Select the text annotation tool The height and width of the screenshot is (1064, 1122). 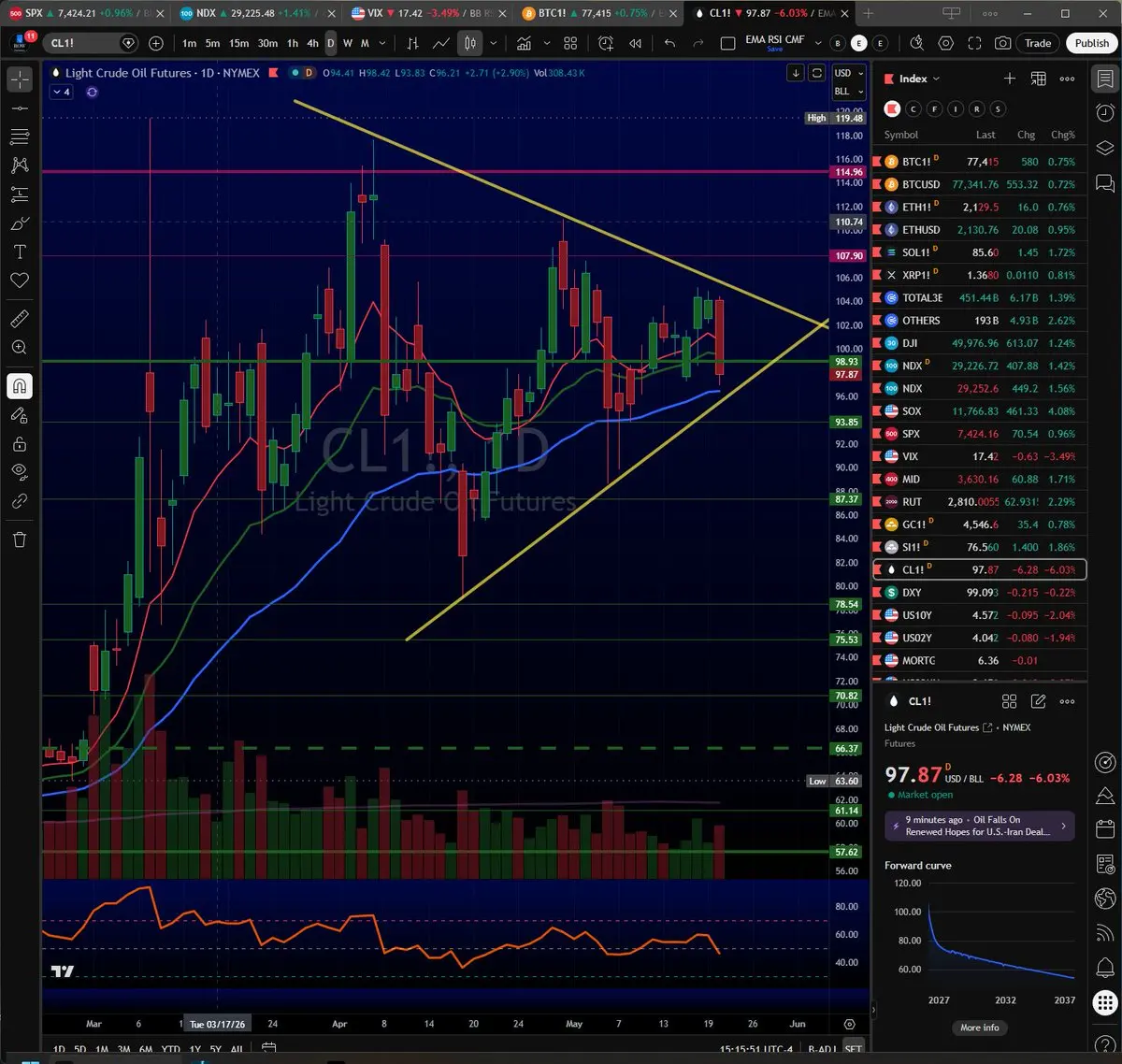tap(20, 252)
